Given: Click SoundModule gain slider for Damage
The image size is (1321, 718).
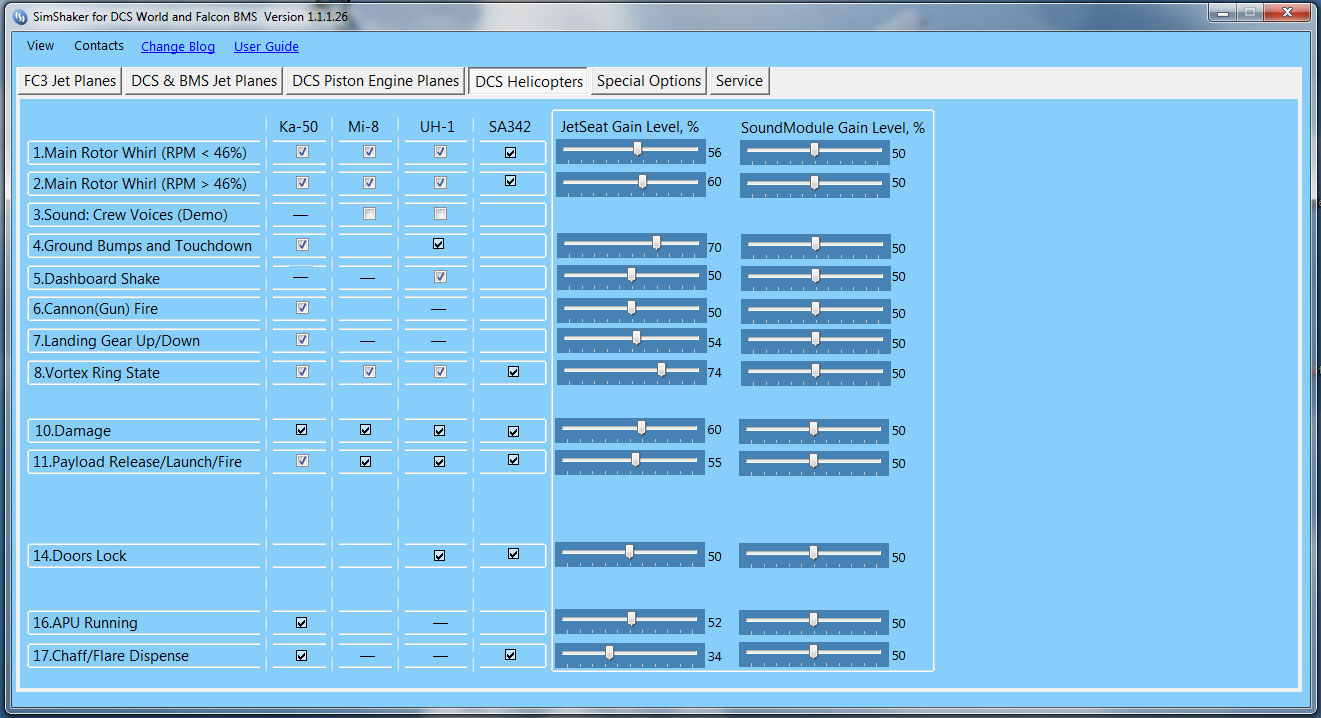Looking at the screenshot, I should tap(813, 428).
